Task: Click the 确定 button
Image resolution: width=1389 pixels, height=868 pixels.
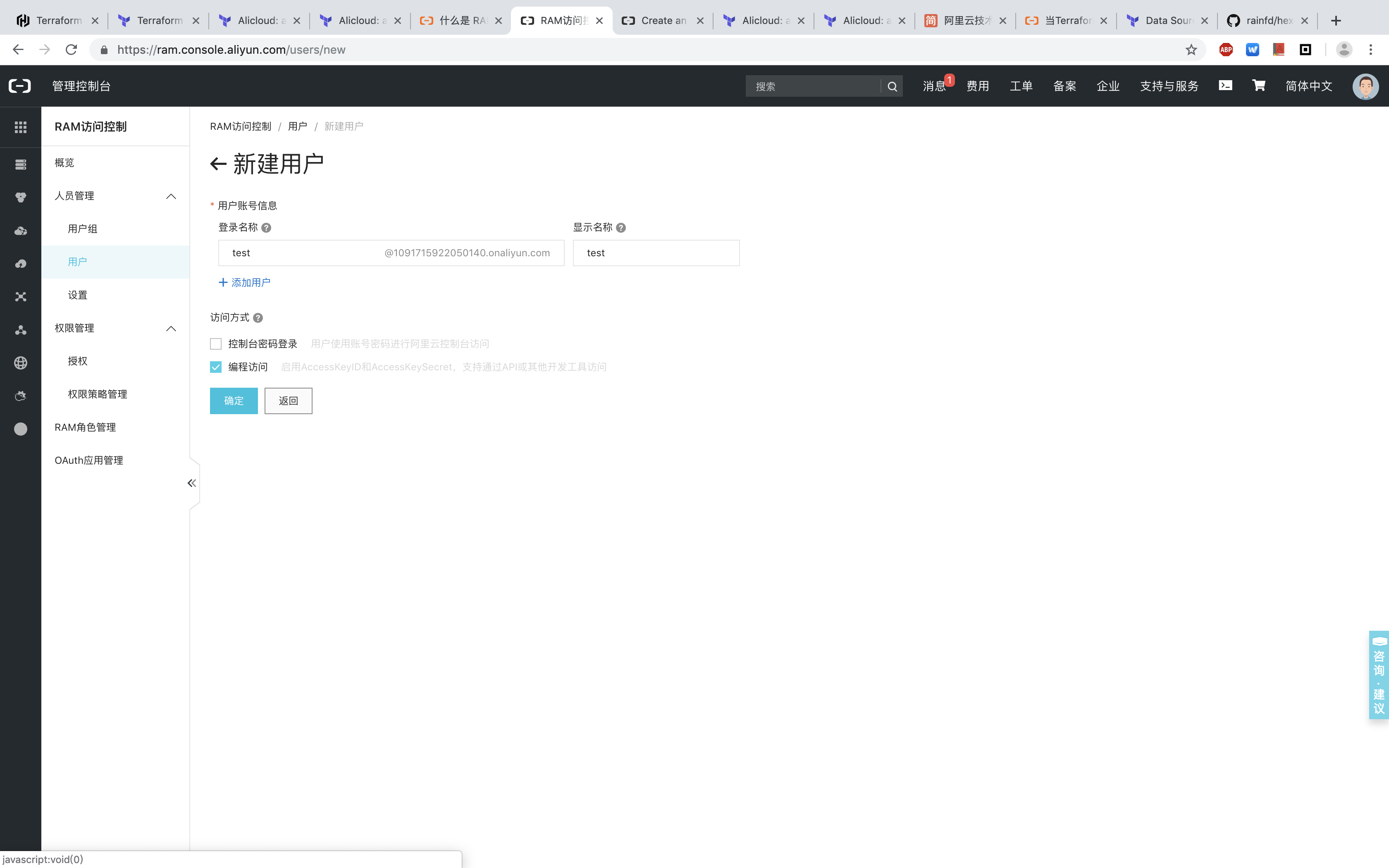Action: pos(234,401)
